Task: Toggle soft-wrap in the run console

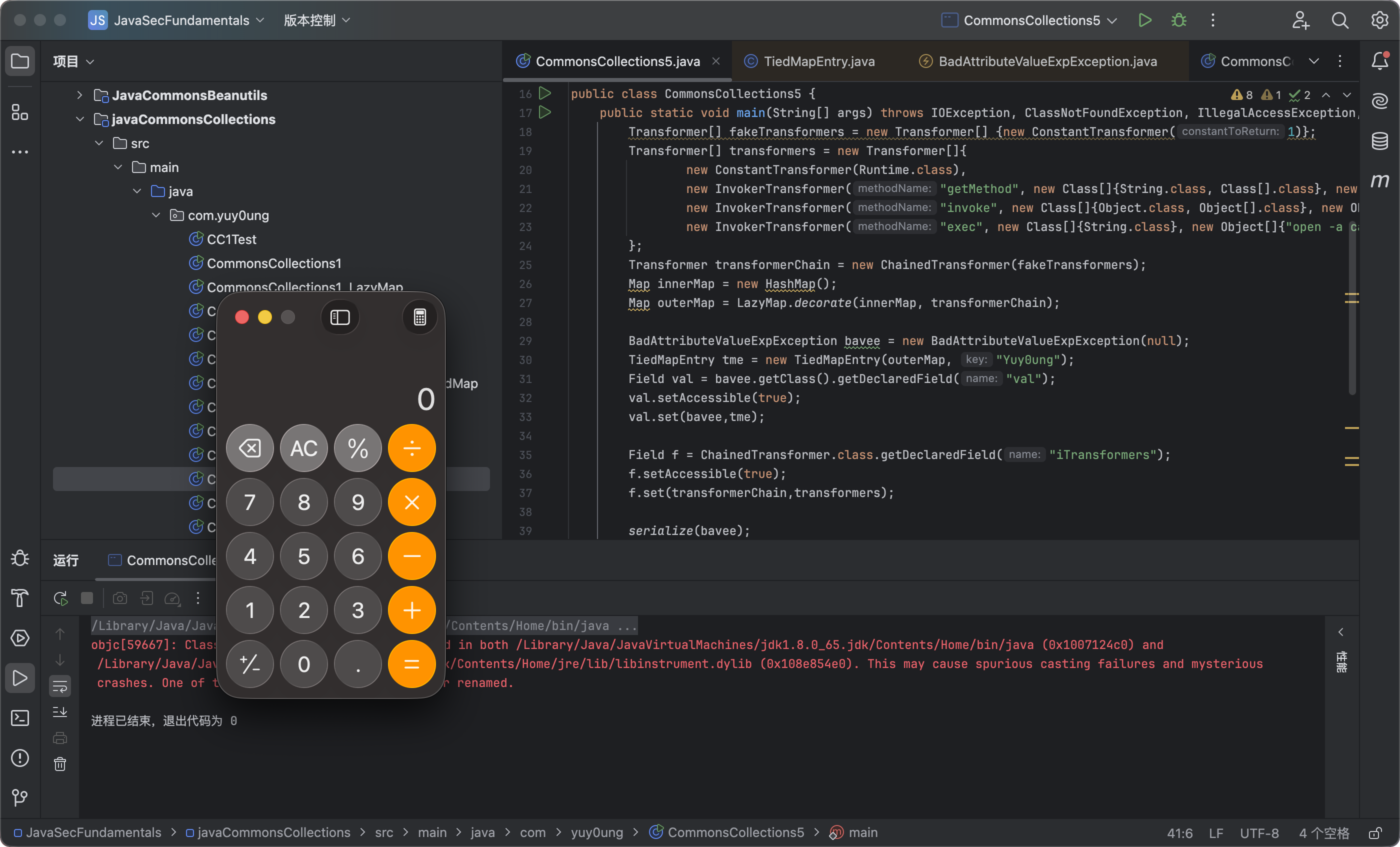Action: click(x=60, y=686)
